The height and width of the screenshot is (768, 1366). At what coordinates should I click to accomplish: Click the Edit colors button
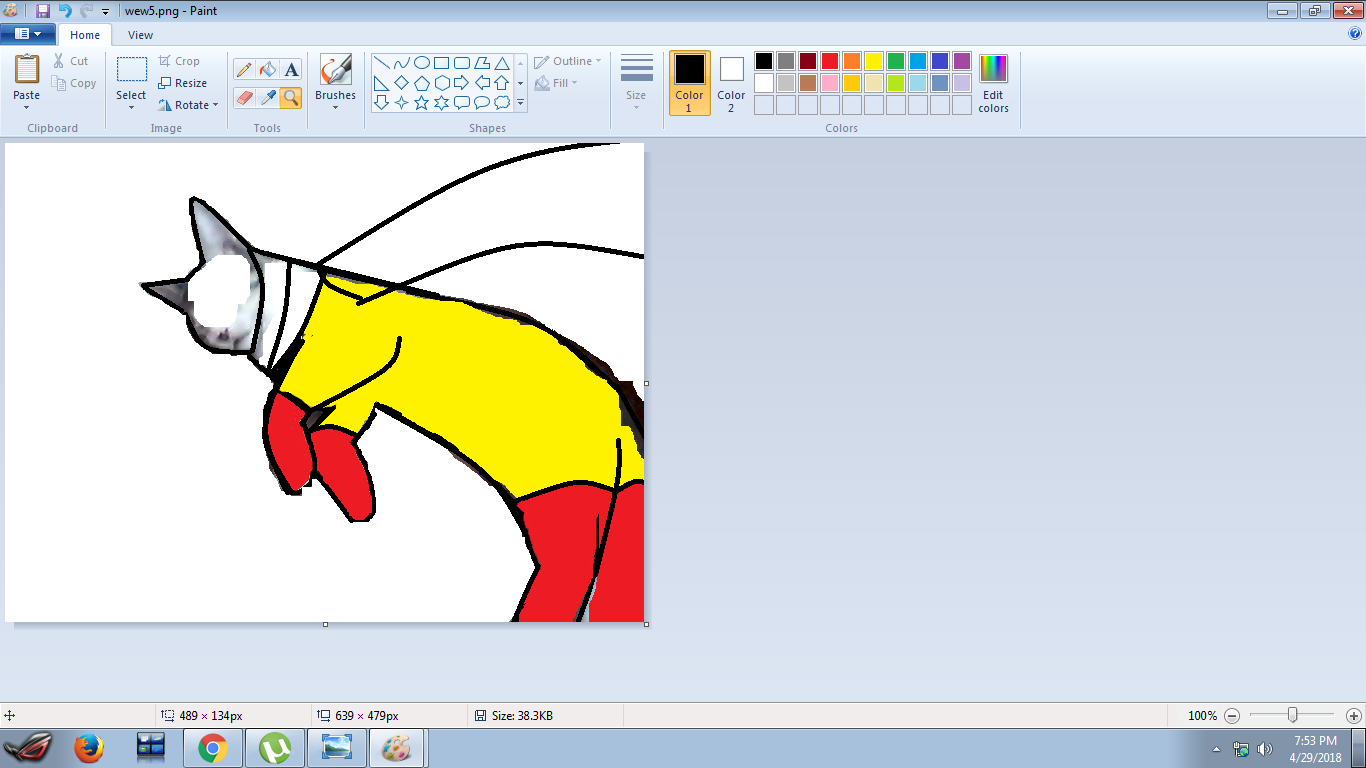point(993,83)
